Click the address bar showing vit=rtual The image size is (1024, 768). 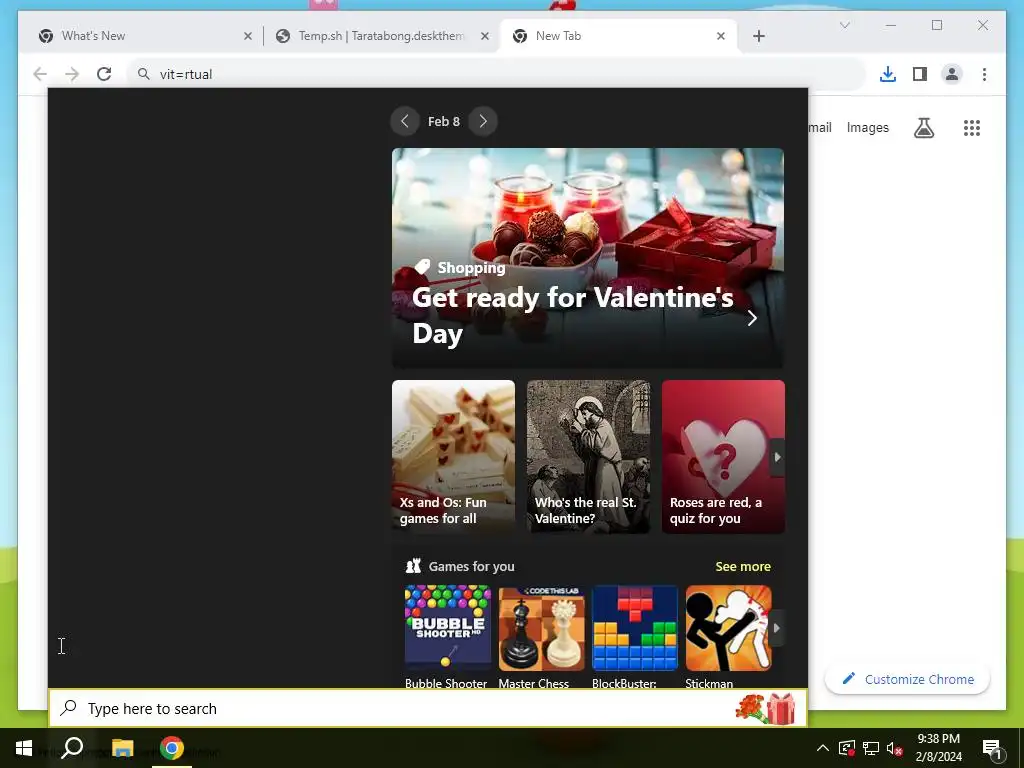496,74
